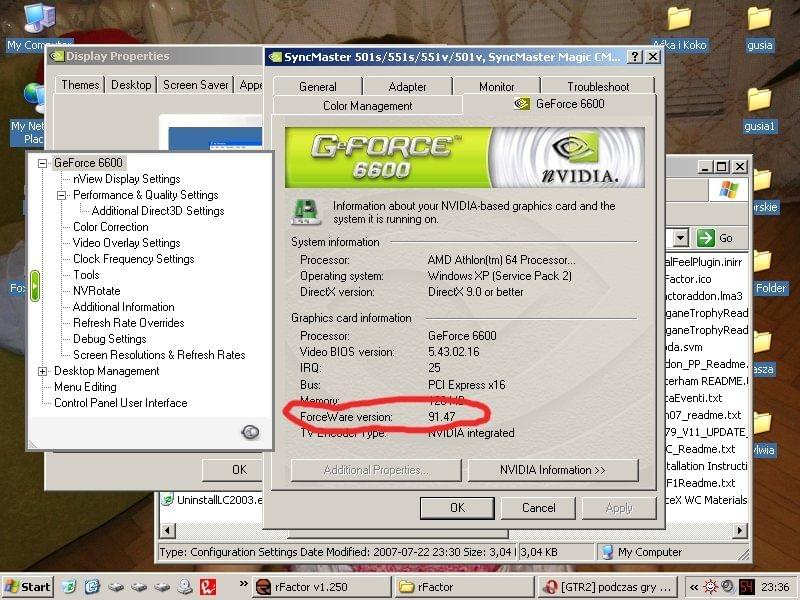Select Clock Frequency Settings in the tree
The height and width of the screenshot is (600, 800).
133,259
